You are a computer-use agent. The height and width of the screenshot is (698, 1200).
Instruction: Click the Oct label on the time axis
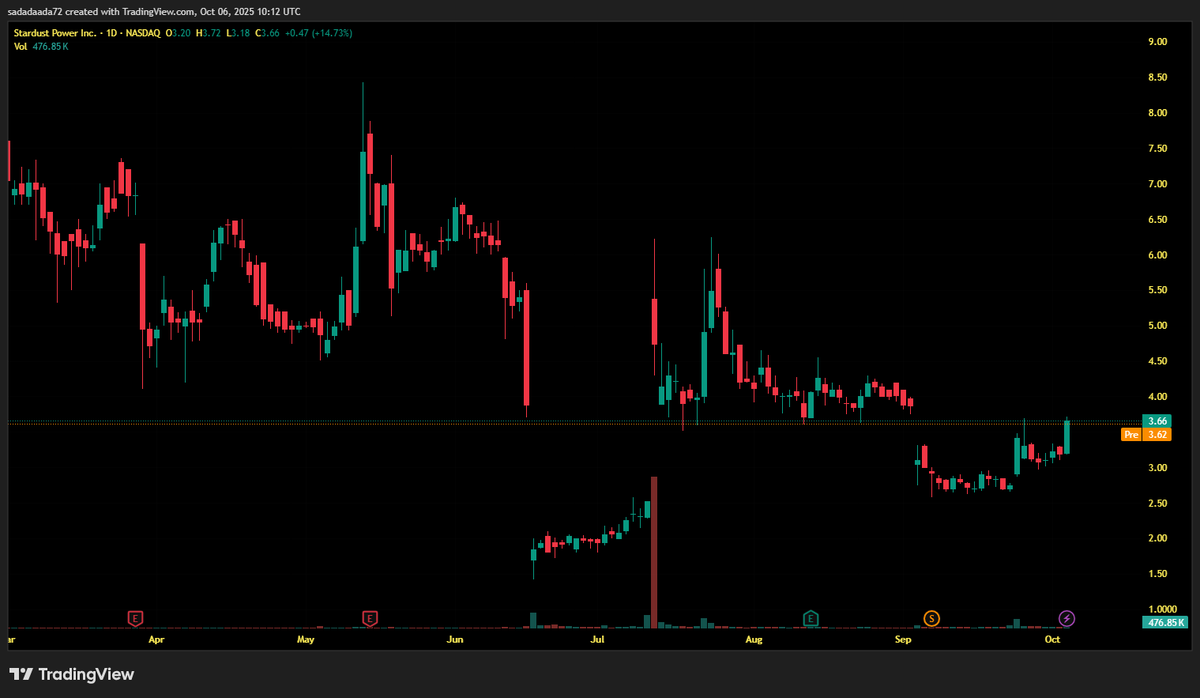pyautogui.click(x=1052, y=638)
